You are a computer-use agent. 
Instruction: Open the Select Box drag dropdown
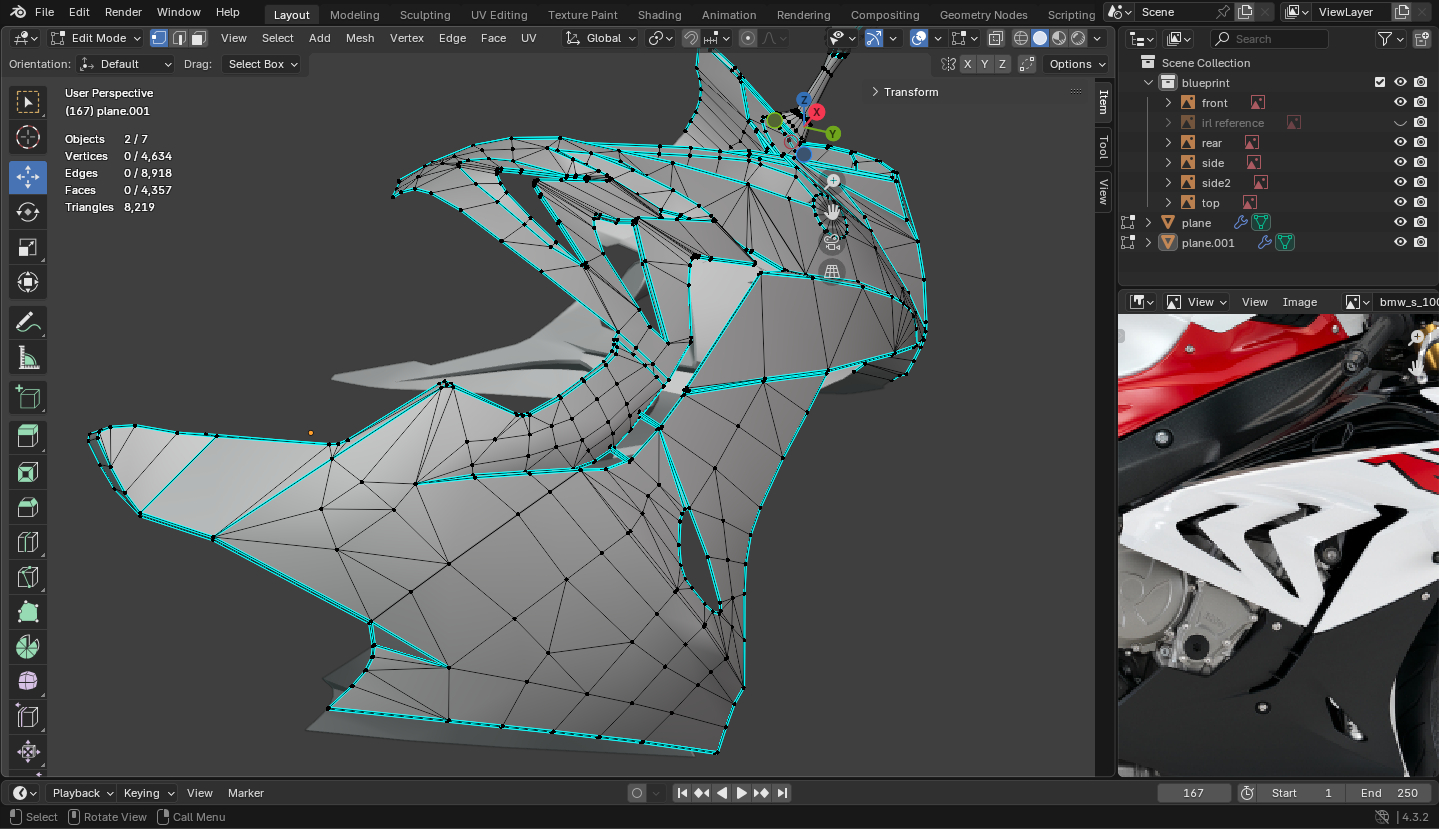click(x=262, y=64)
